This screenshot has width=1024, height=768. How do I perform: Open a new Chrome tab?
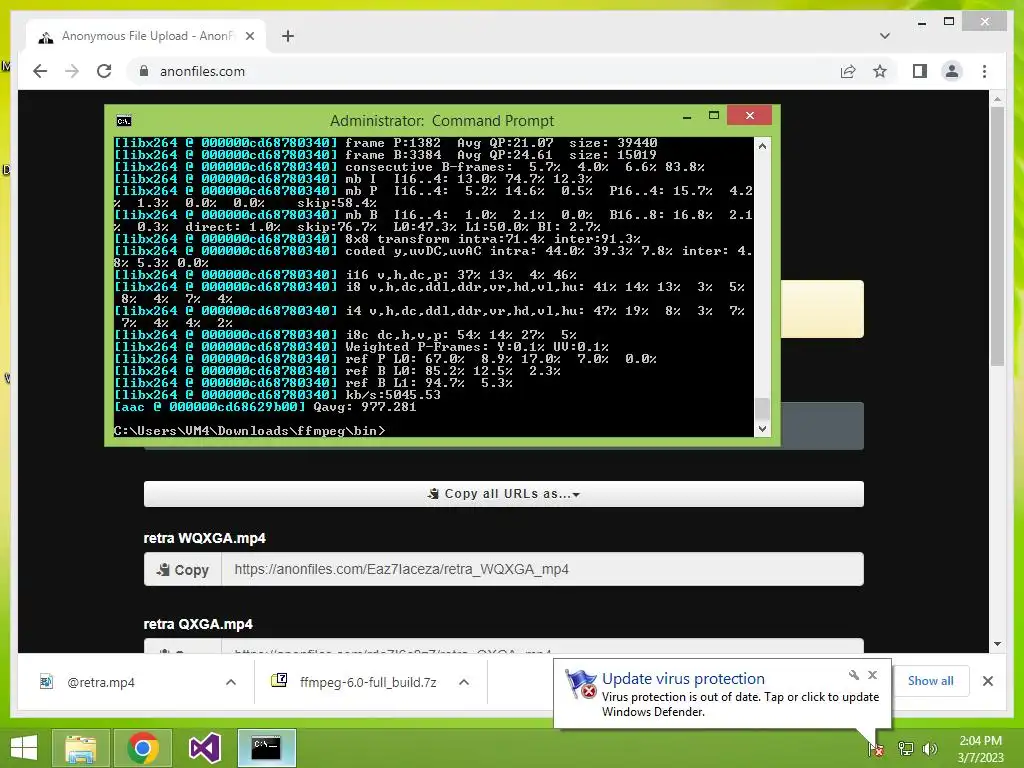coord(288,36)
